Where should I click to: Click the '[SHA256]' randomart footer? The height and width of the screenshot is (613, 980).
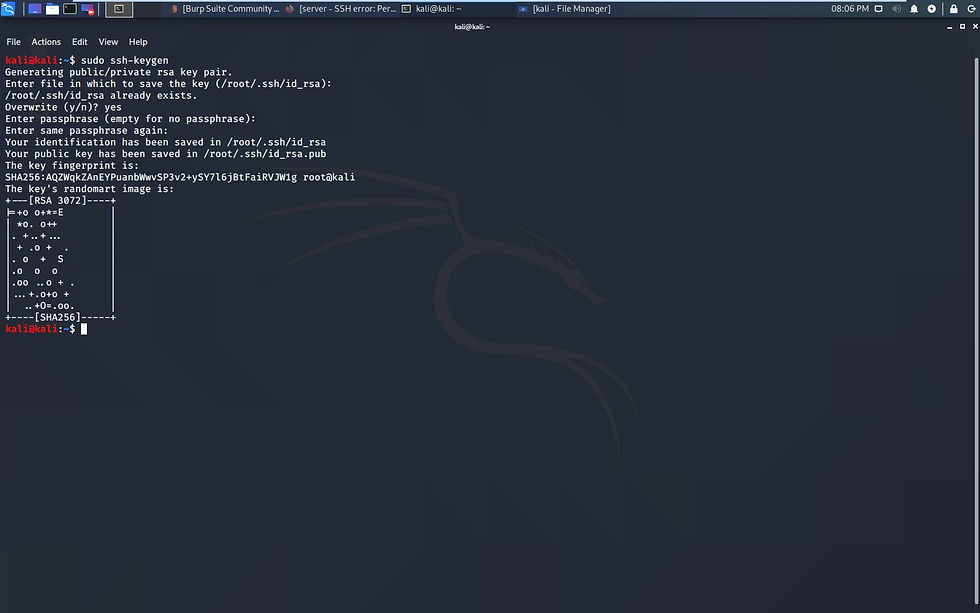[58, 317]
